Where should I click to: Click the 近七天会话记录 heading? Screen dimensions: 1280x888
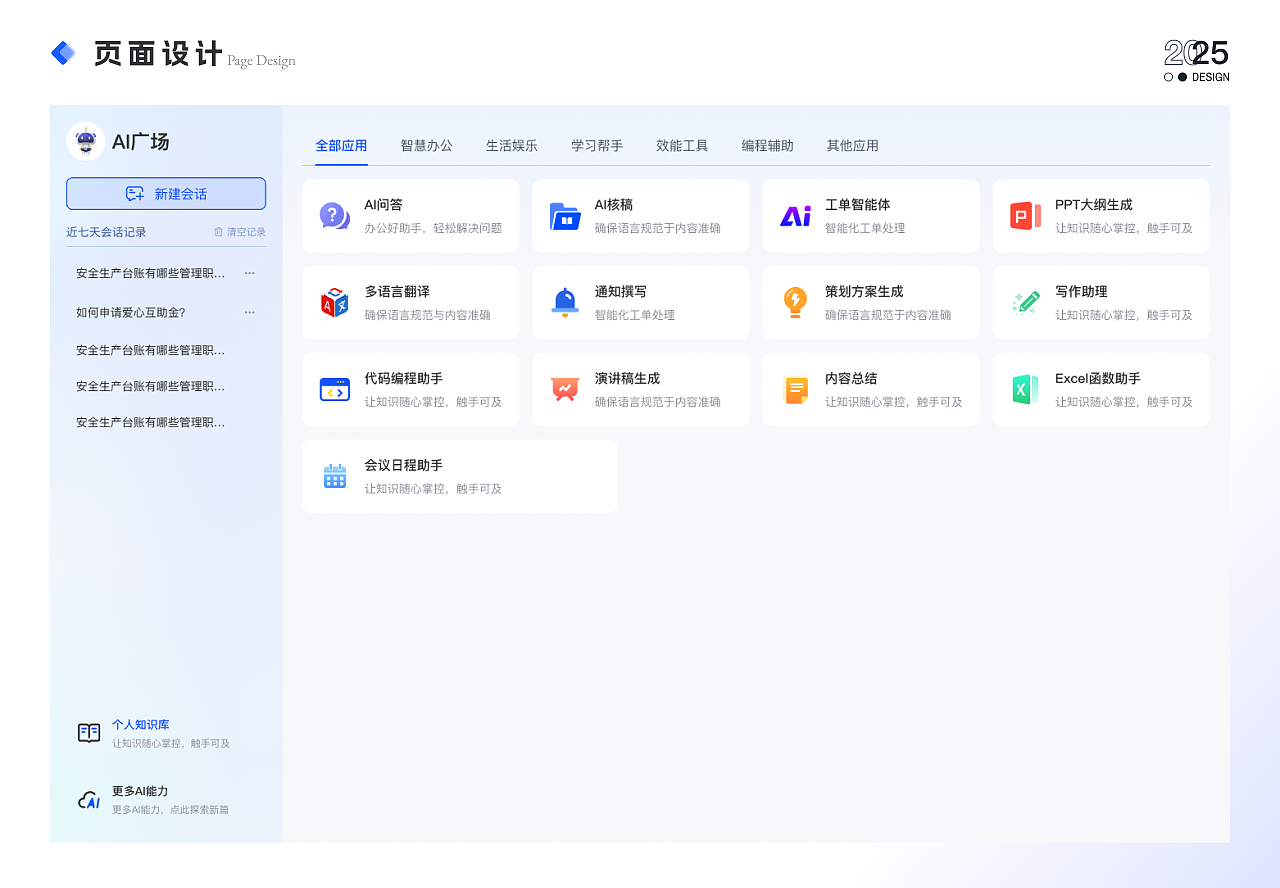click(x=106, y=232)
